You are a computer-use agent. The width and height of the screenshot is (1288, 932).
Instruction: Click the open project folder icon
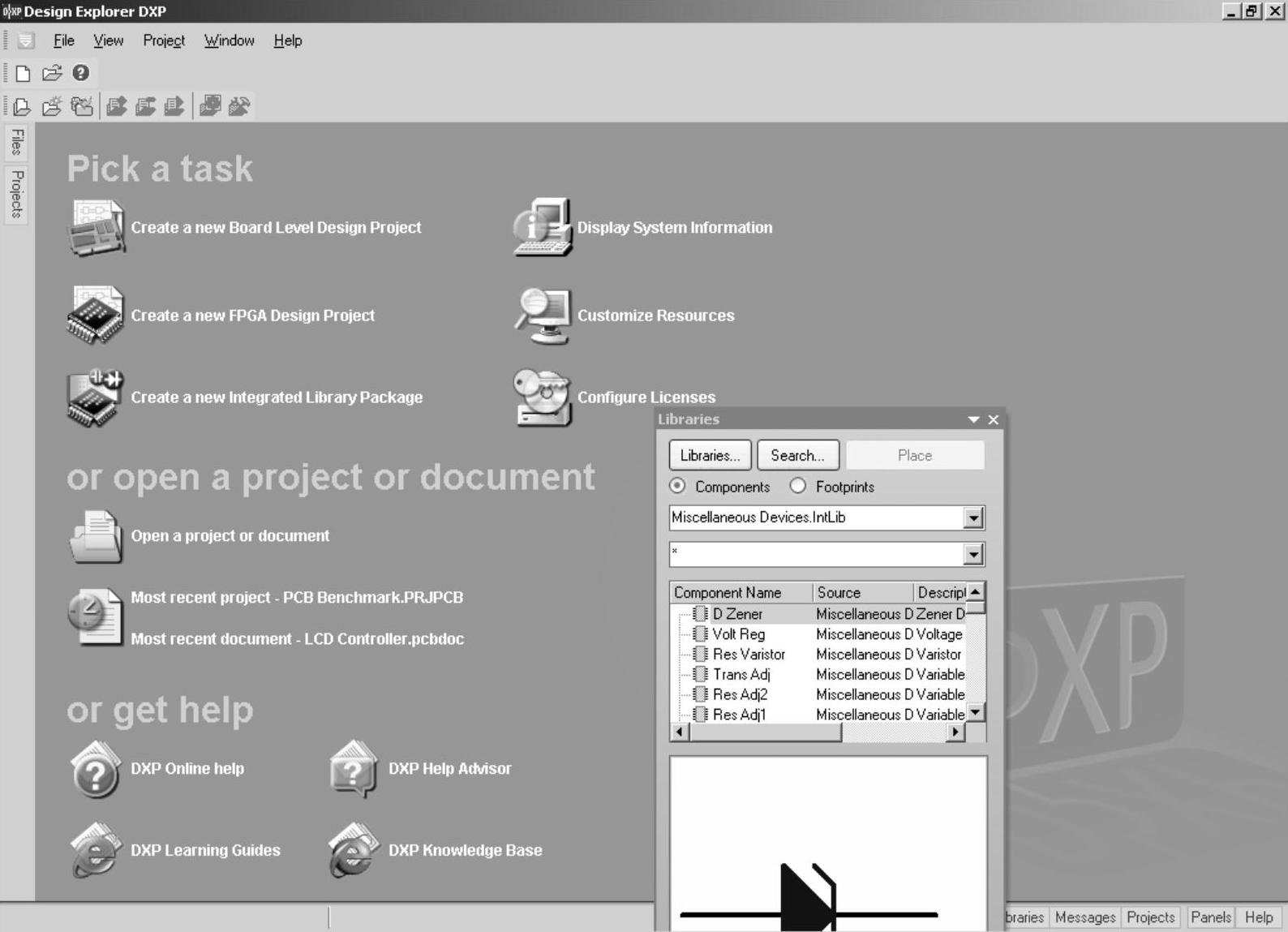[x=96, y=536]
